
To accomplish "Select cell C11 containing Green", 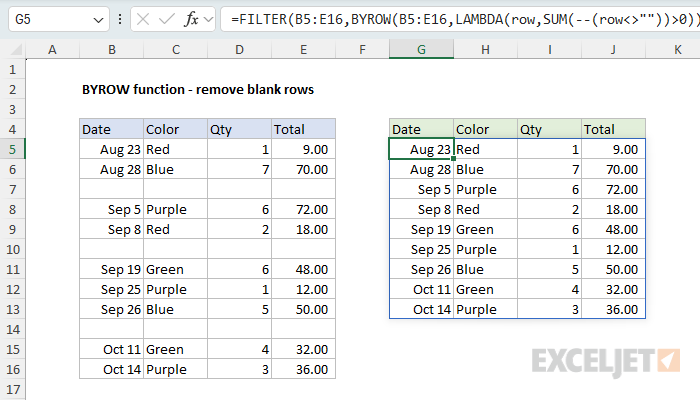I will [x=175, y=269].
